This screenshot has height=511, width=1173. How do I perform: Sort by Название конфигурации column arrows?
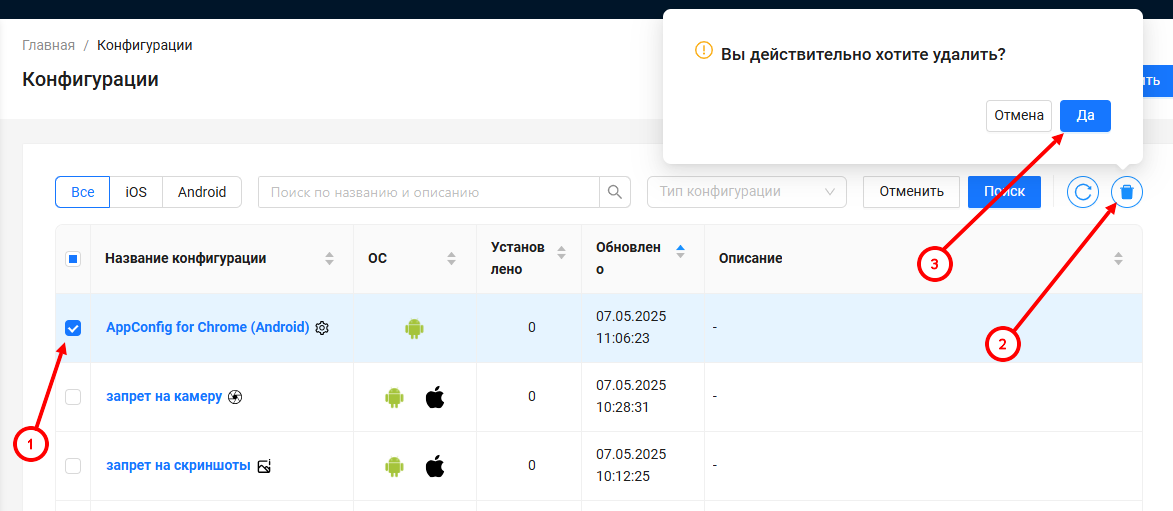[x=329, y=259]
